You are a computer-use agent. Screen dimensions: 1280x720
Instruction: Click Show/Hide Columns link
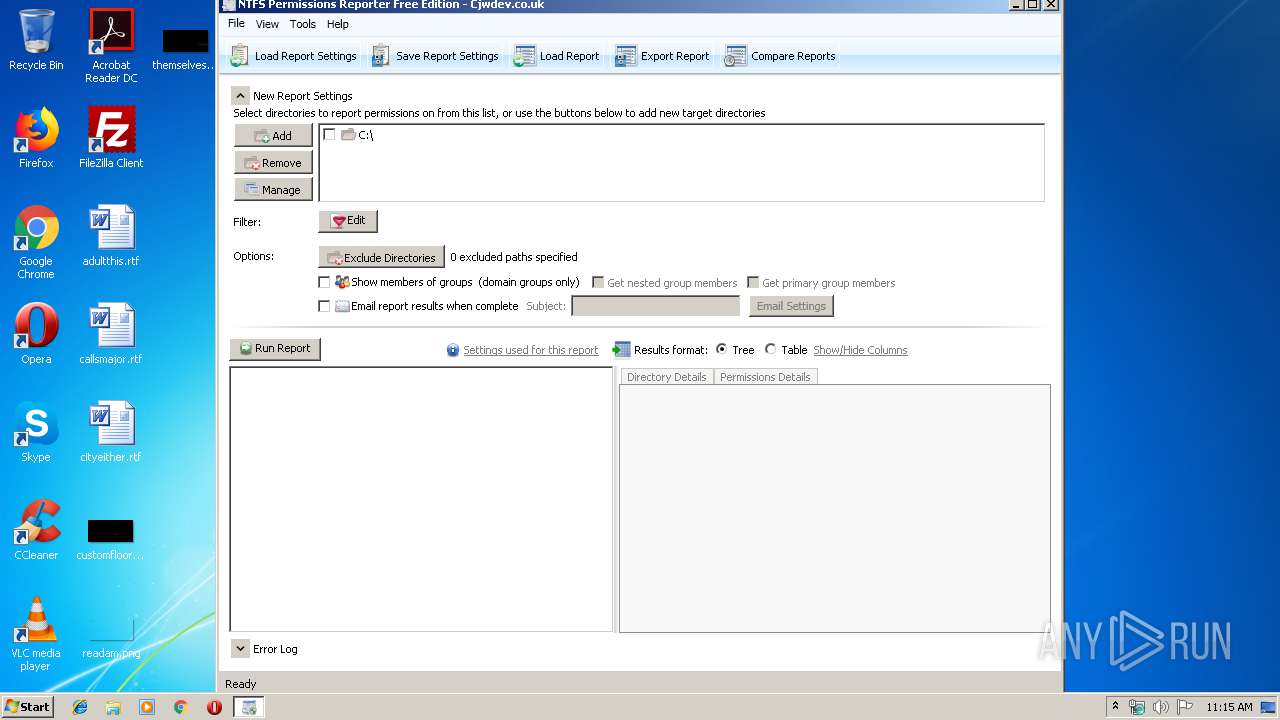[x=860, y=350]
